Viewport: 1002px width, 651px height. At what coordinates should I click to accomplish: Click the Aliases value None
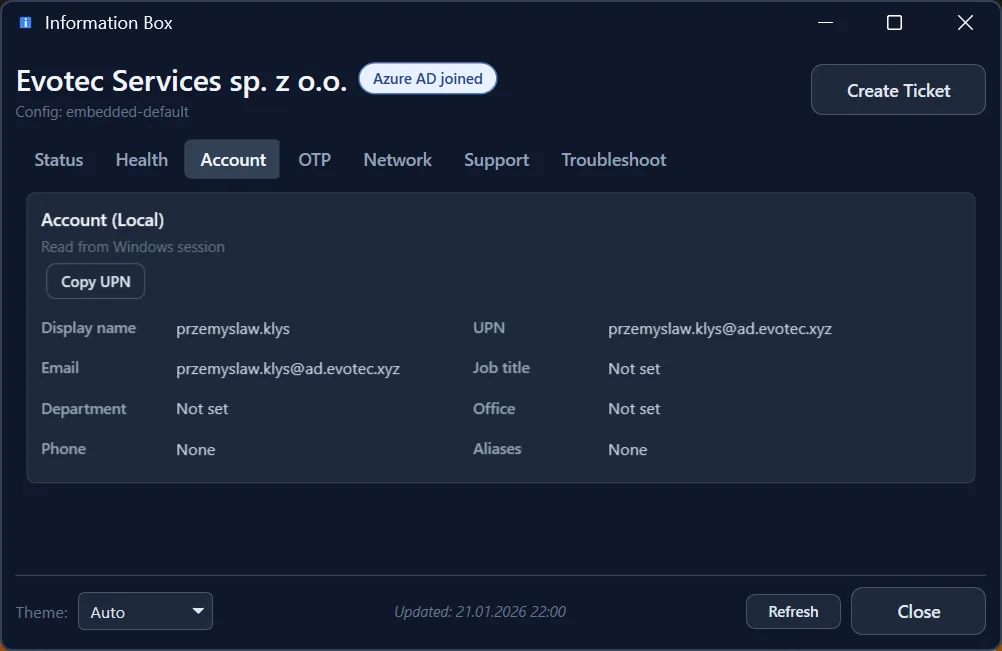coord(628,450)
